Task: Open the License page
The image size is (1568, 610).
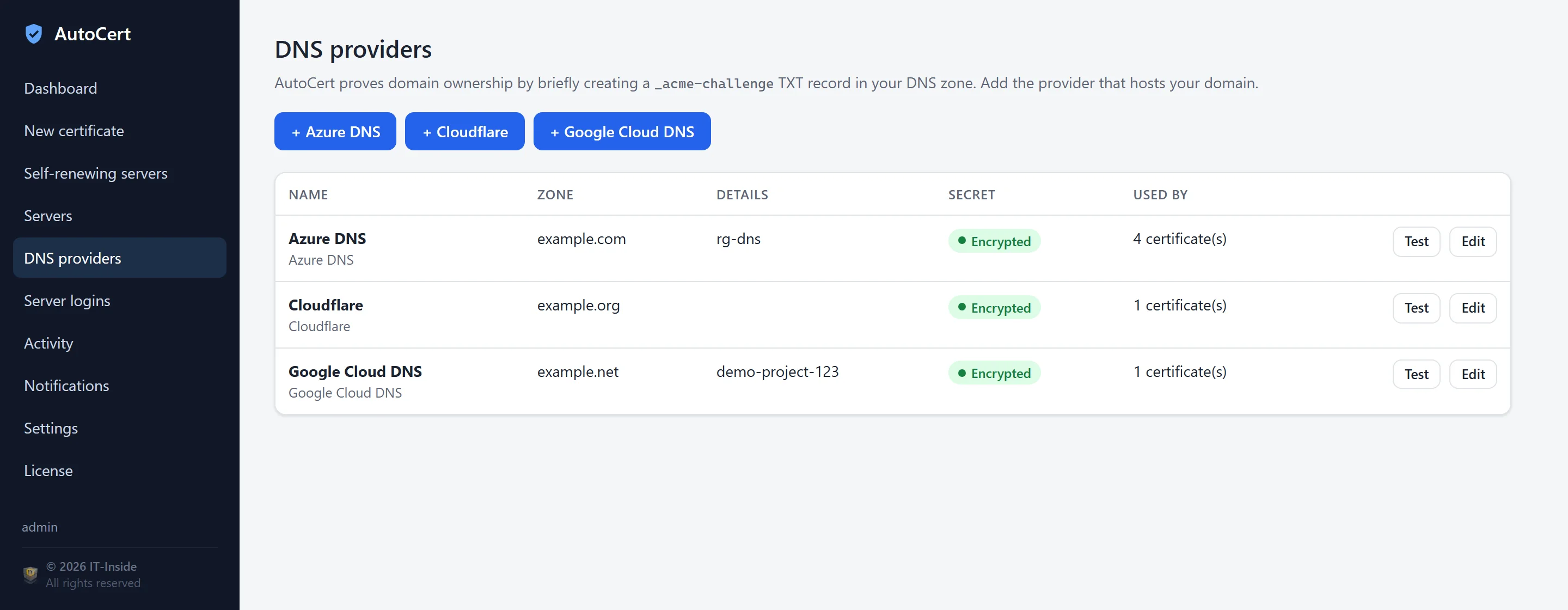Action: (119, 471)
